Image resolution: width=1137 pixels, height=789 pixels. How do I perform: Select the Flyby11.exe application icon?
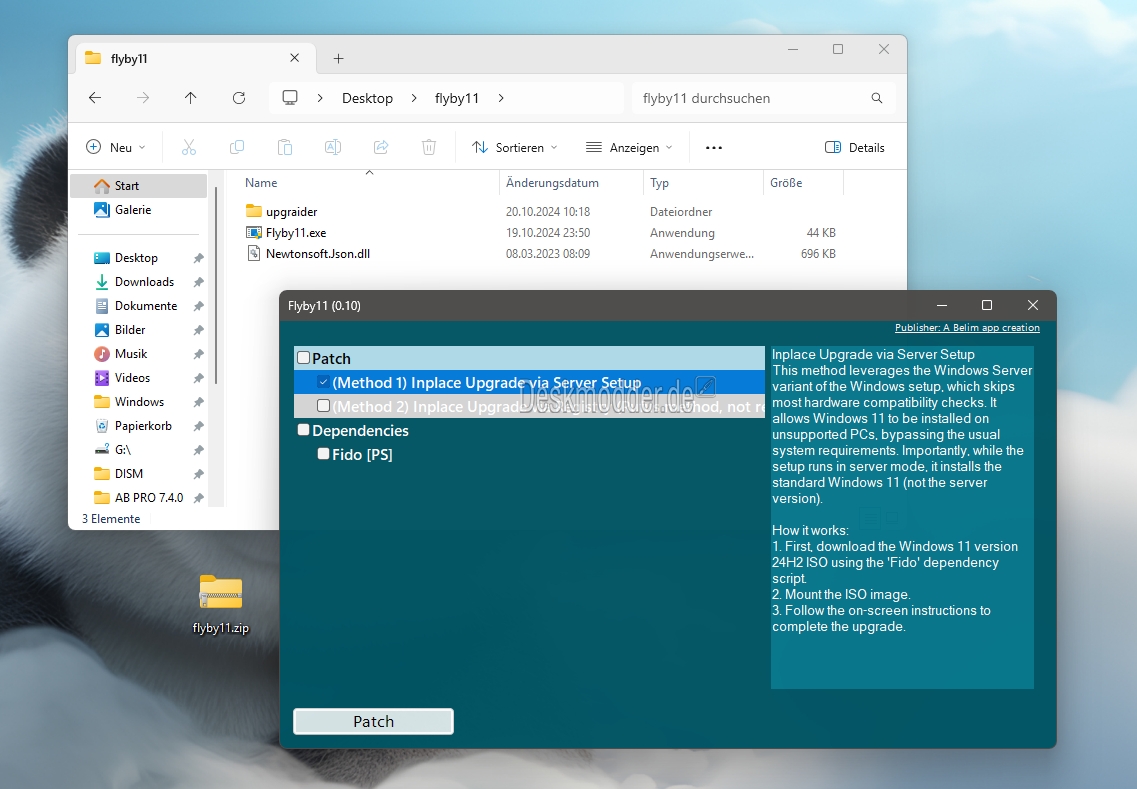[x=254, y=232]
